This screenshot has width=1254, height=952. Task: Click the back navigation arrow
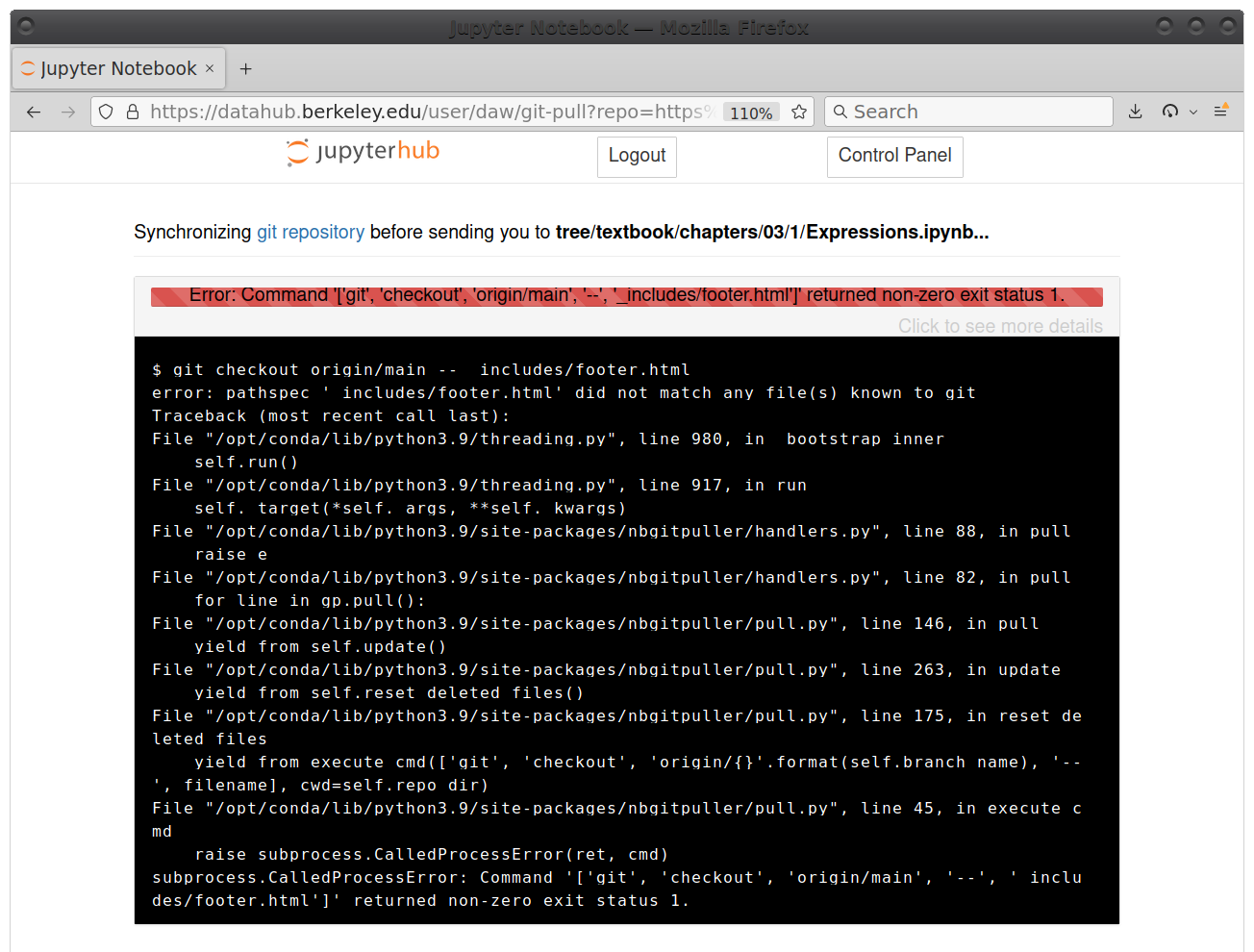pyautogui.click(x=33, y=111)
